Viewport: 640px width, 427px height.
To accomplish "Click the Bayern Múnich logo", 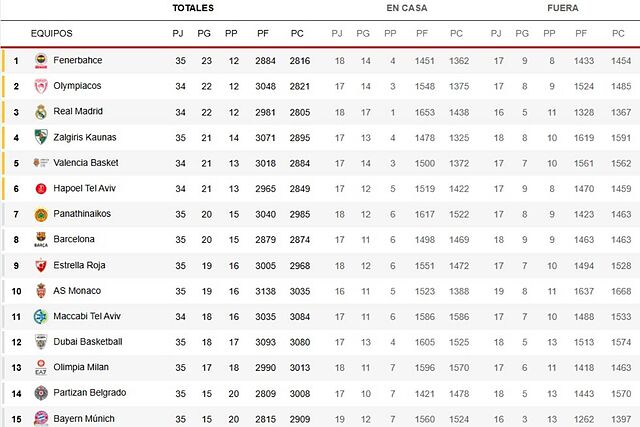I will [x=41, y=418].
